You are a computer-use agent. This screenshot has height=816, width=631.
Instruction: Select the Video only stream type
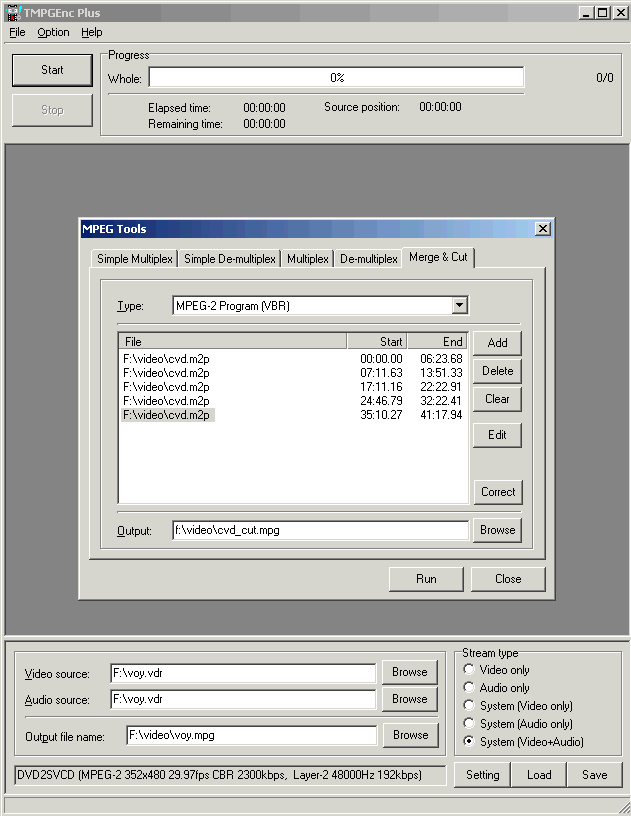496,670
